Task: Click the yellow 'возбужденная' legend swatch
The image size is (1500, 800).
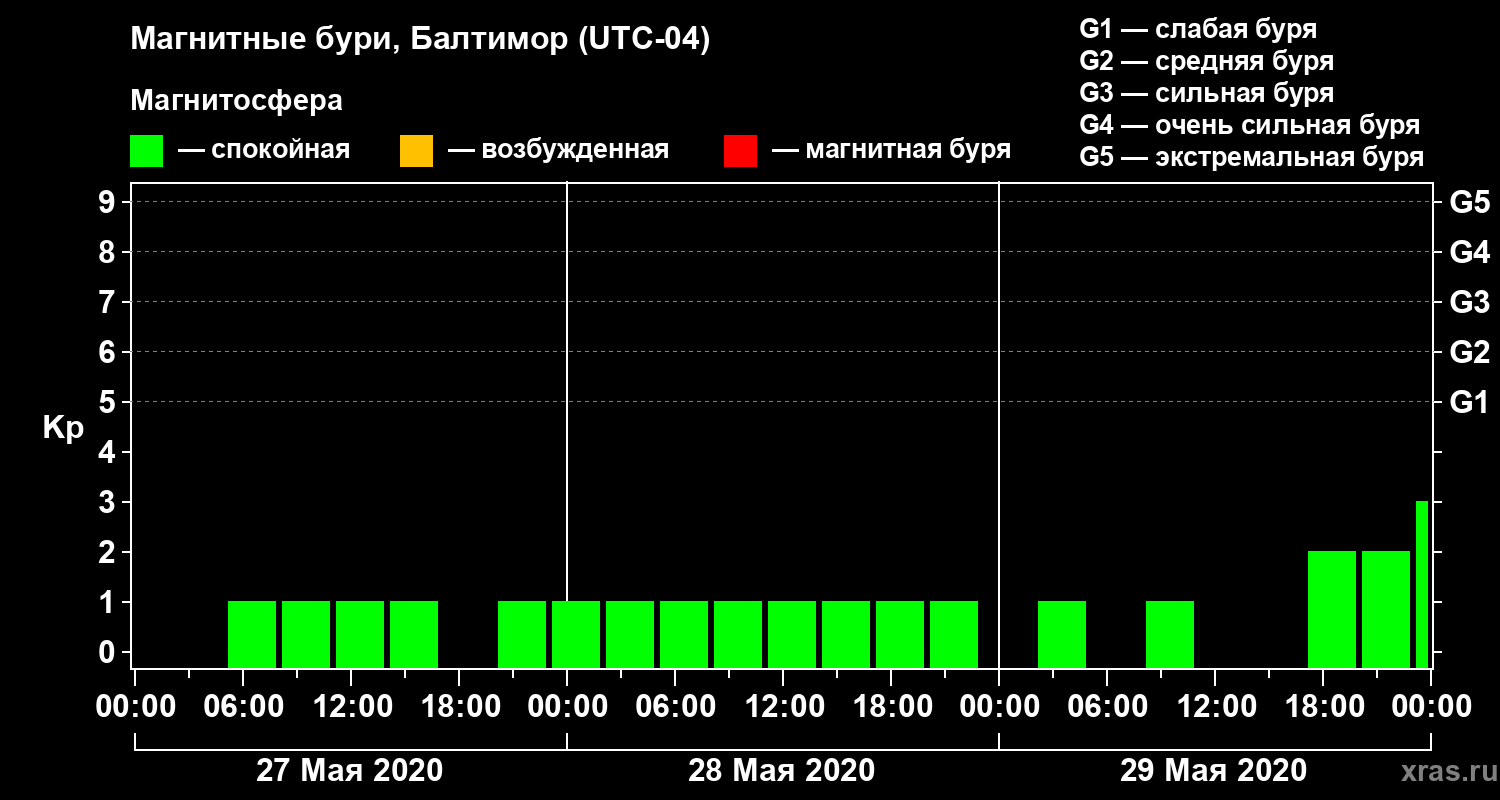Action: coord(416,151)
